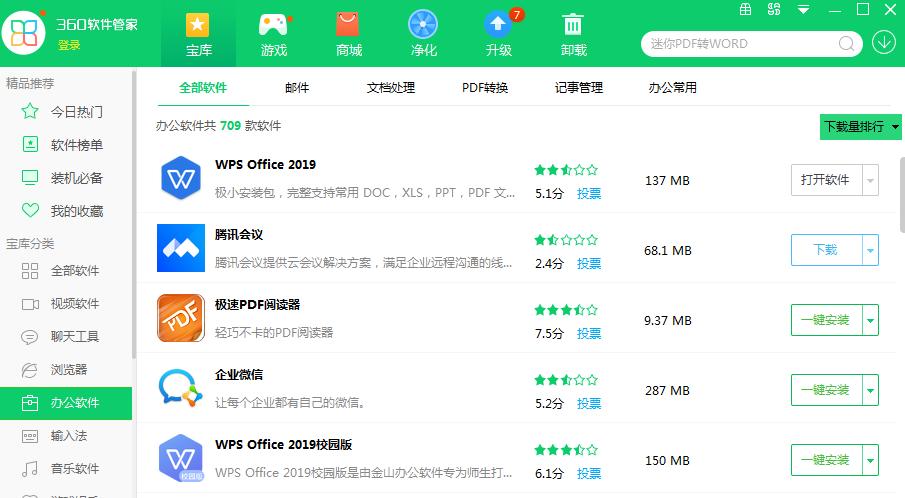
Task: Click 打开软件 for WPS Office 2019
Action: point(827,180)
